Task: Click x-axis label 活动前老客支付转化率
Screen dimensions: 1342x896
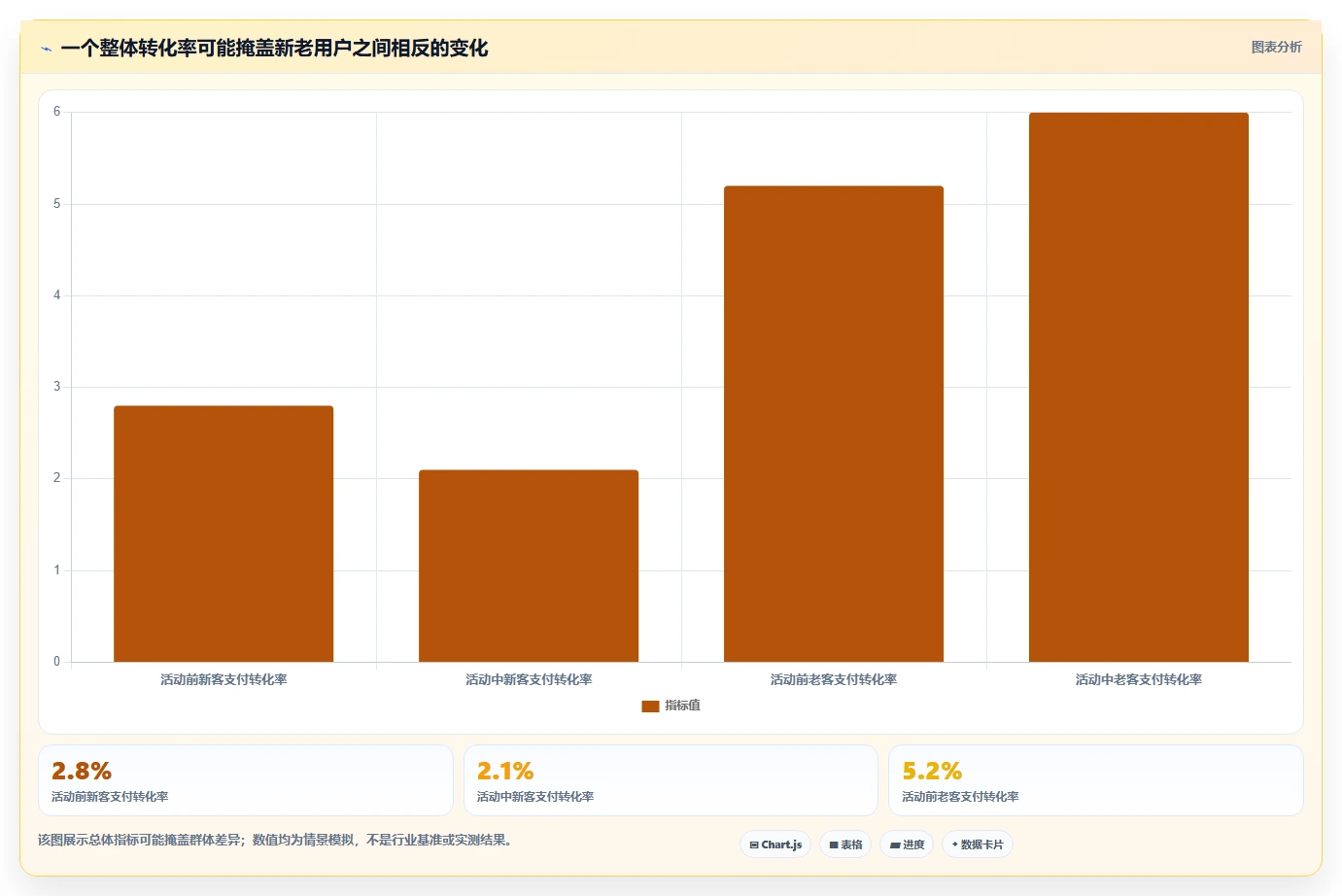Action: coord(834,679)
